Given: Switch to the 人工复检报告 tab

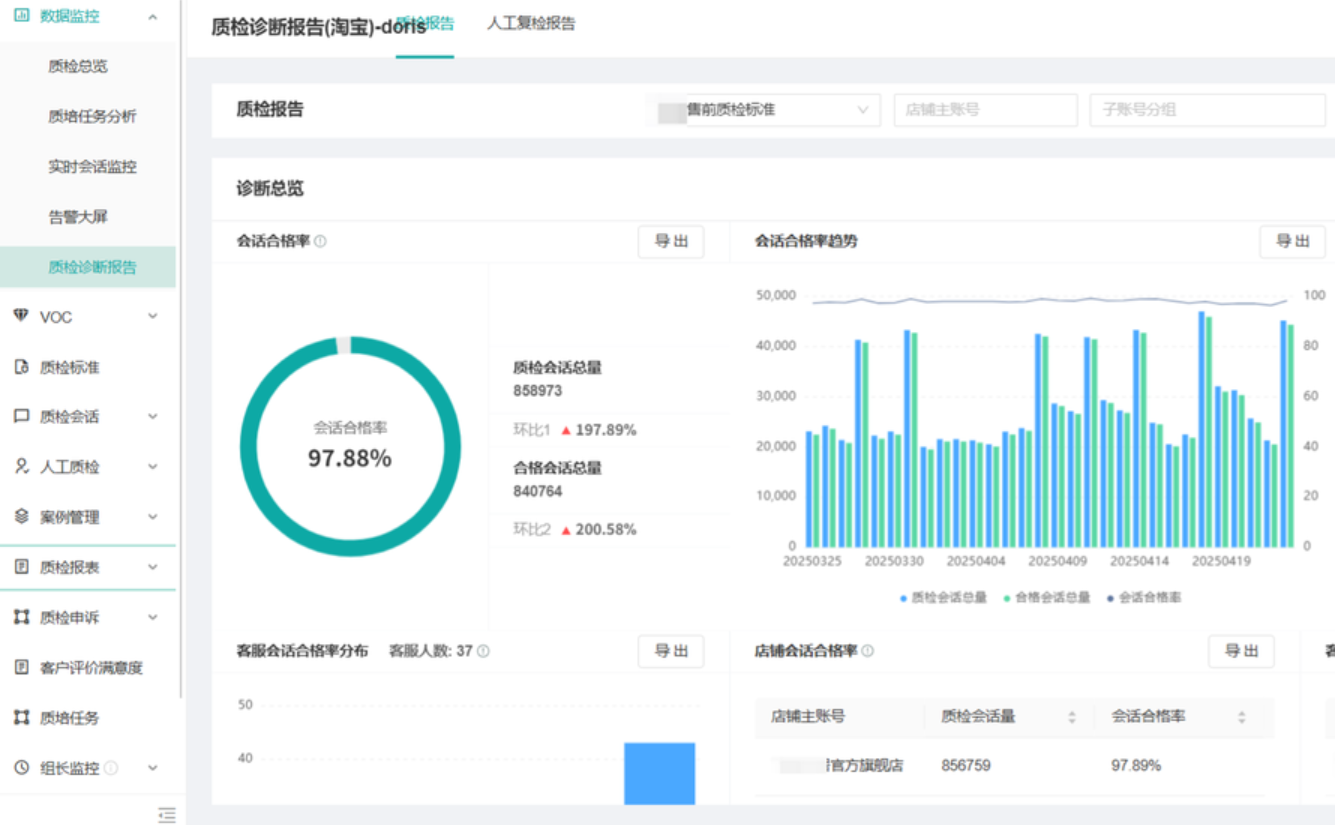Looking at the screenshot, I should tap(531, 24).
